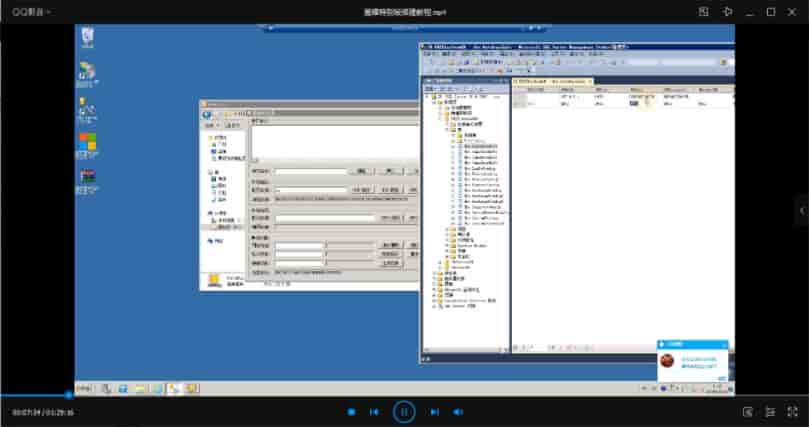This screenshot has width=809, height=427.
Task: Skip to the next video
Action: tap(434, 412)
